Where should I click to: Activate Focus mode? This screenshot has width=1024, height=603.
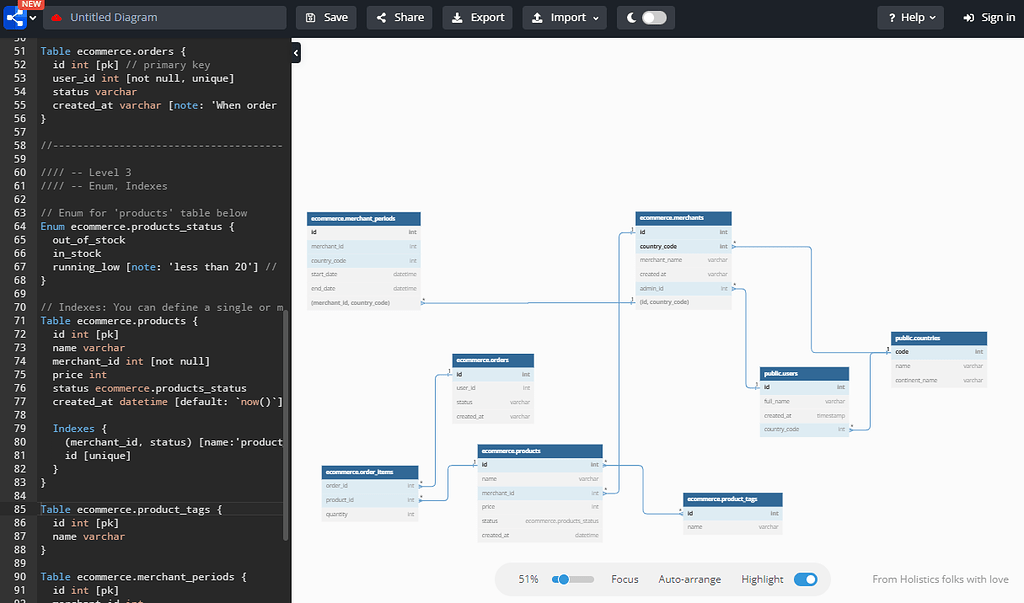[625, 579]
